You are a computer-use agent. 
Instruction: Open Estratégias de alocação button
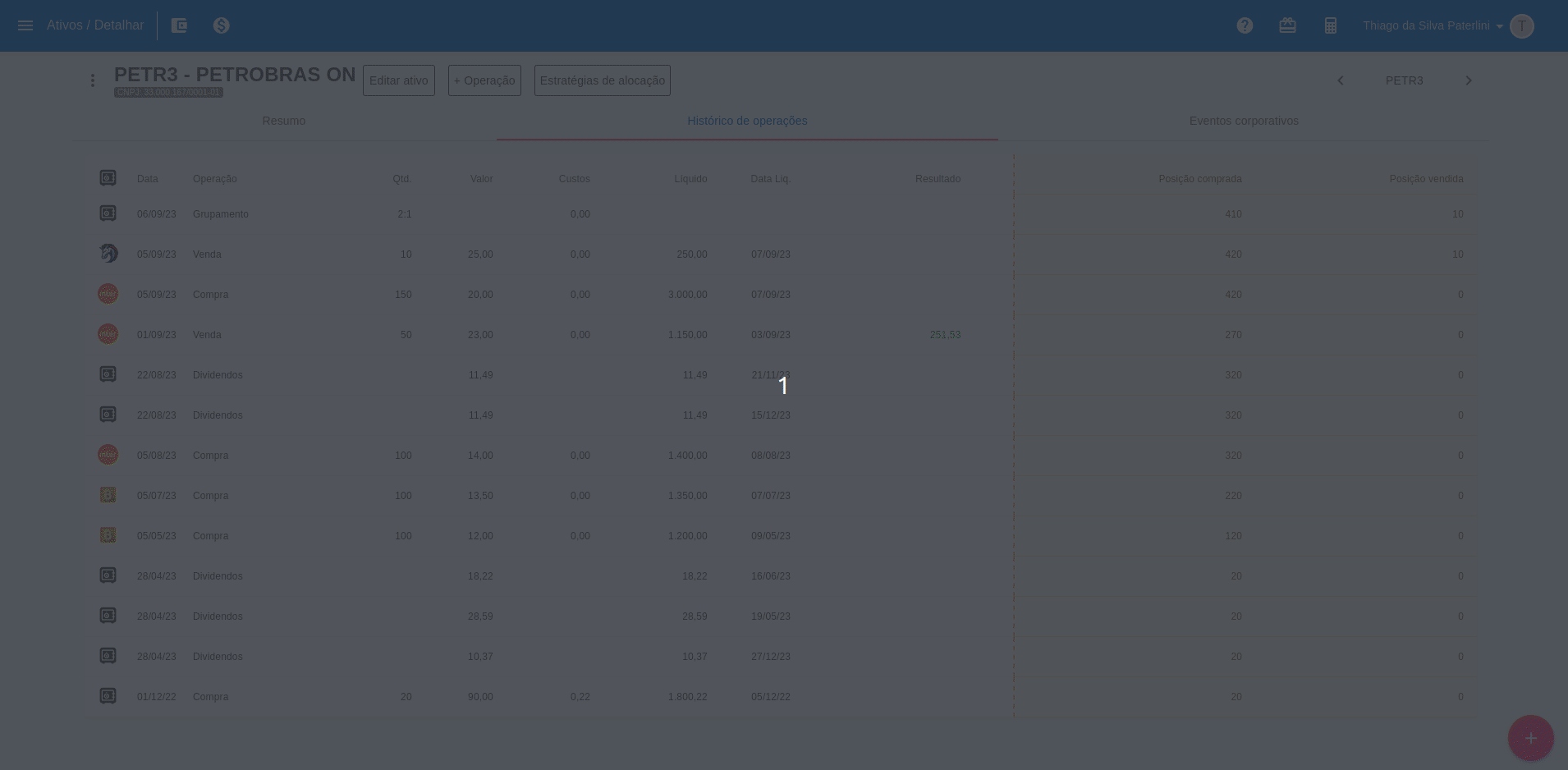(x=603, y=80)
